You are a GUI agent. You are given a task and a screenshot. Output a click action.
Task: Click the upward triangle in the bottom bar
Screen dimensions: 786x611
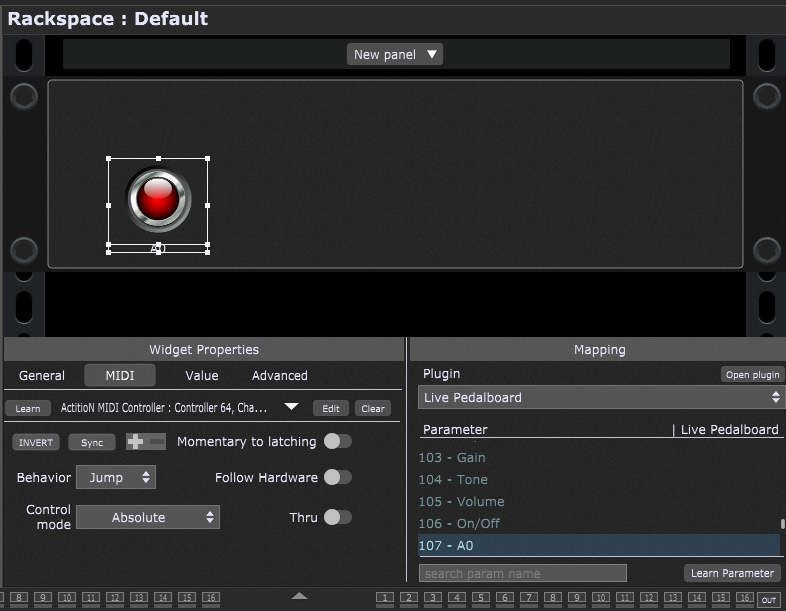click(x=299, y=596)
